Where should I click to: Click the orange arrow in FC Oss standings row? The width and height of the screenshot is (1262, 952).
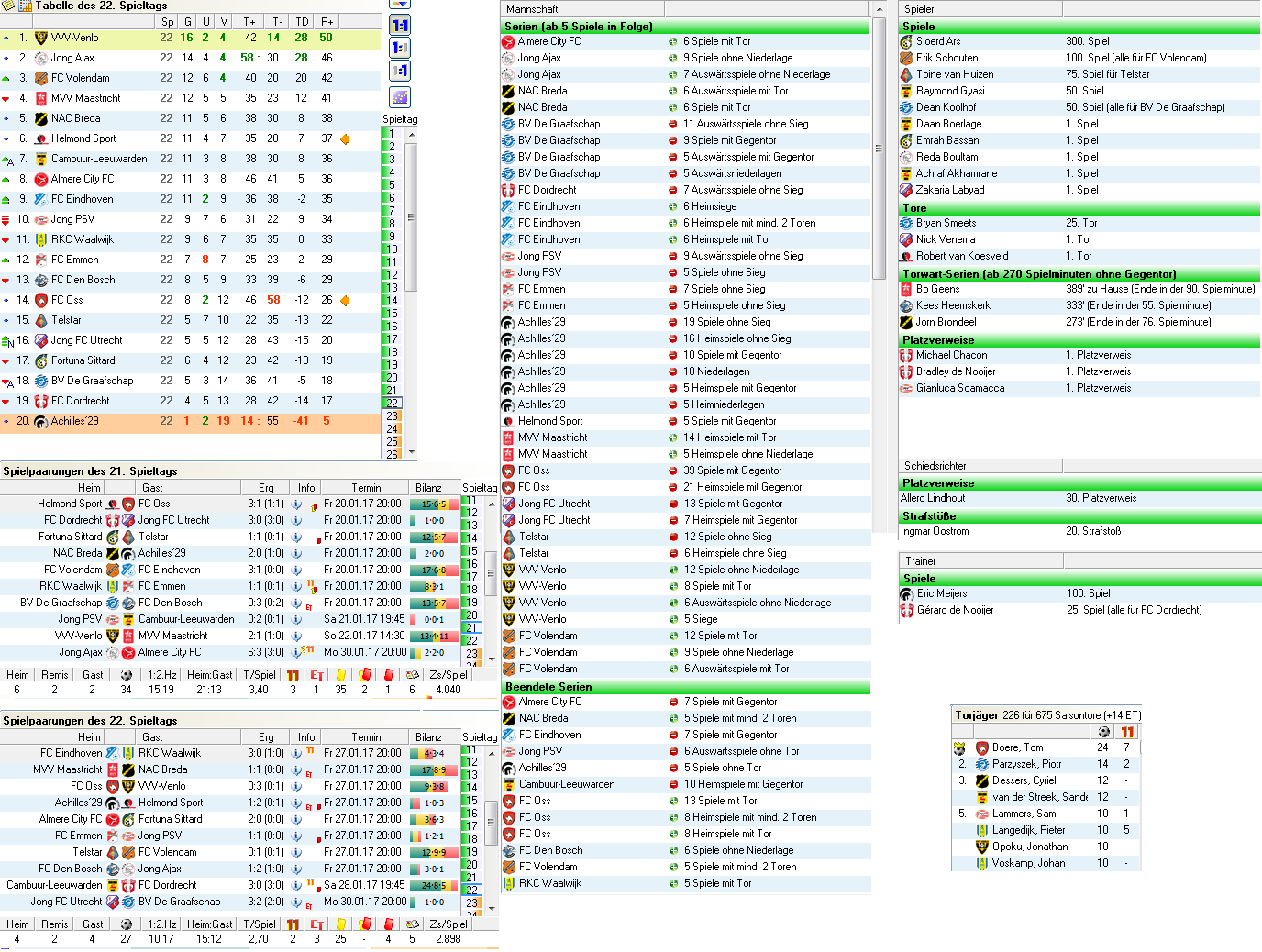[346, 301]
